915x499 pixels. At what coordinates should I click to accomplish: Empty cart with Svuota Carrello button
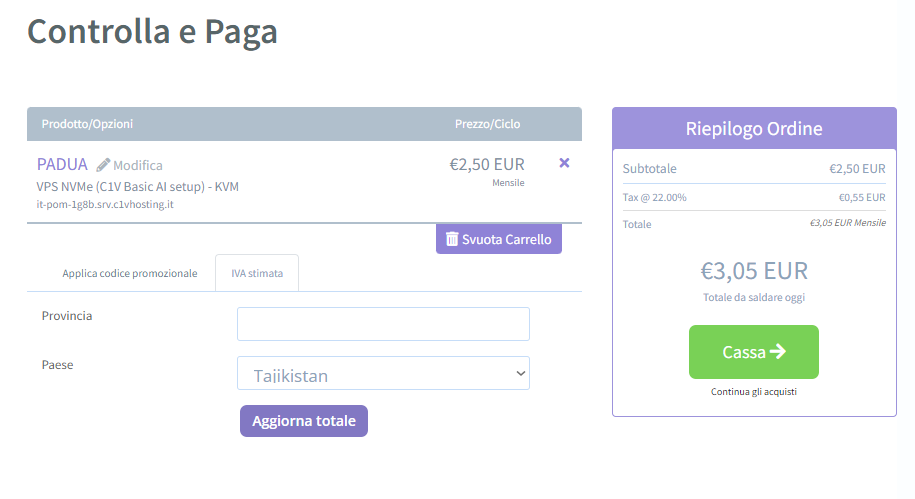tap(499, 239)
